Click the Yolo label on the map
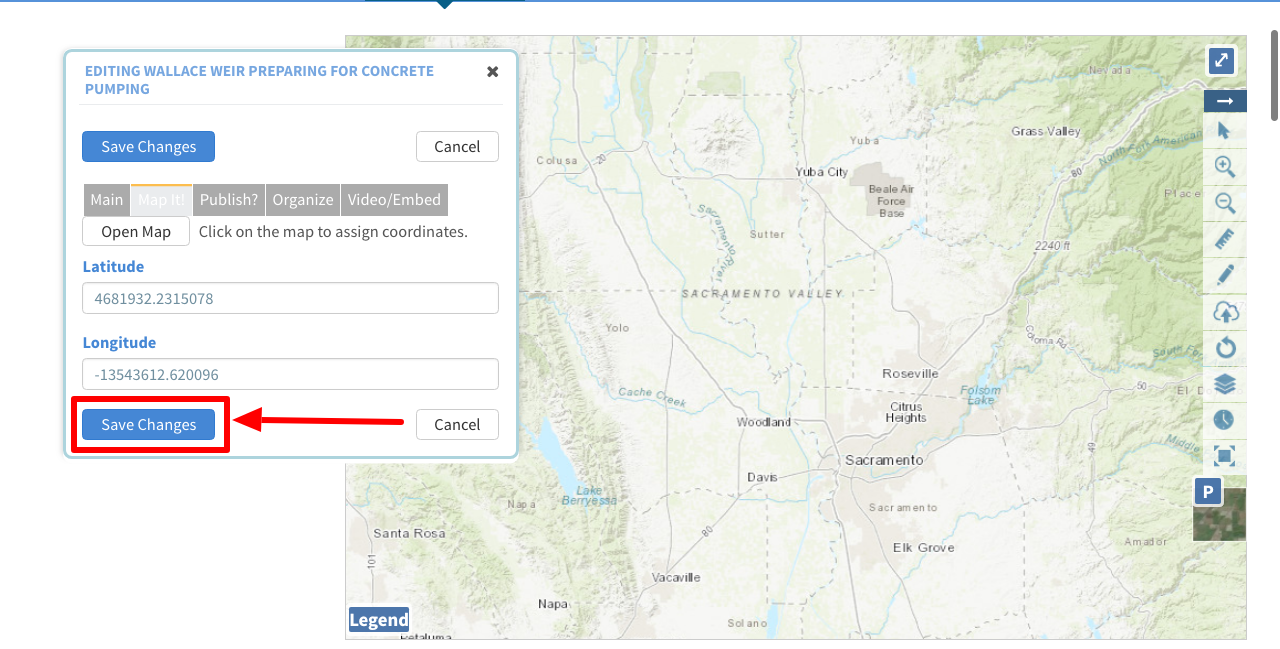Image resolution: width=1280 pixels, height=649 pixels. [x=617, y=328]
